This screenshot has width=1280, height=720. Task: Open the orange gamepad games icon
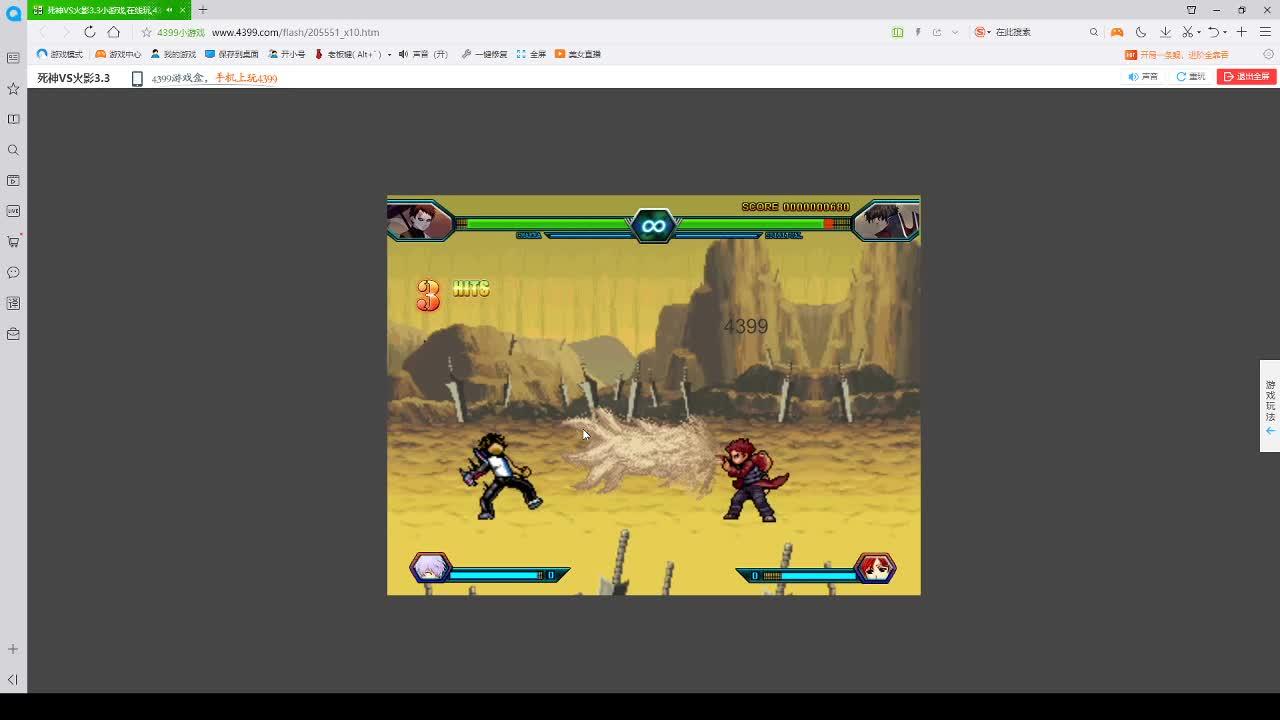(x=1117, y=32)
